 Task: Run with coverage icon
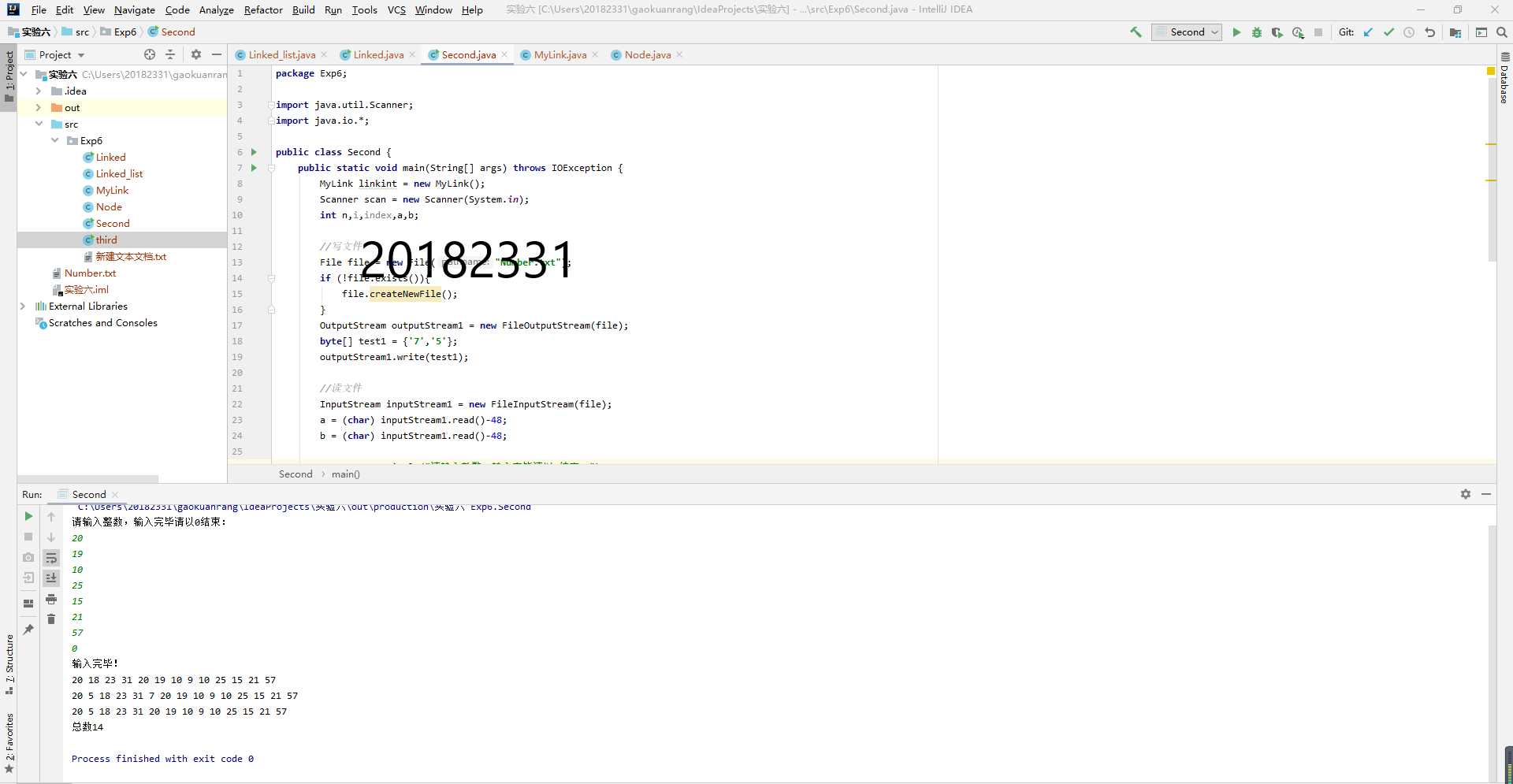tap(1277, 32)
